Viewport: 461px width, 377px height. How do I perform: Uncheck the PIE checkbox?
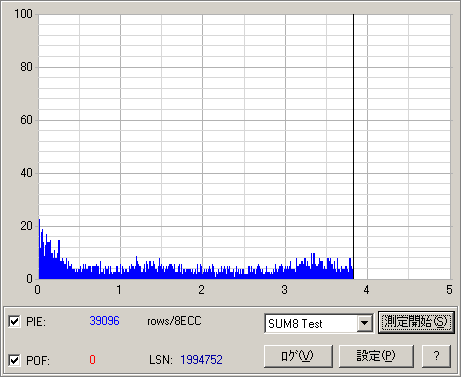click(x=14, y=322)
